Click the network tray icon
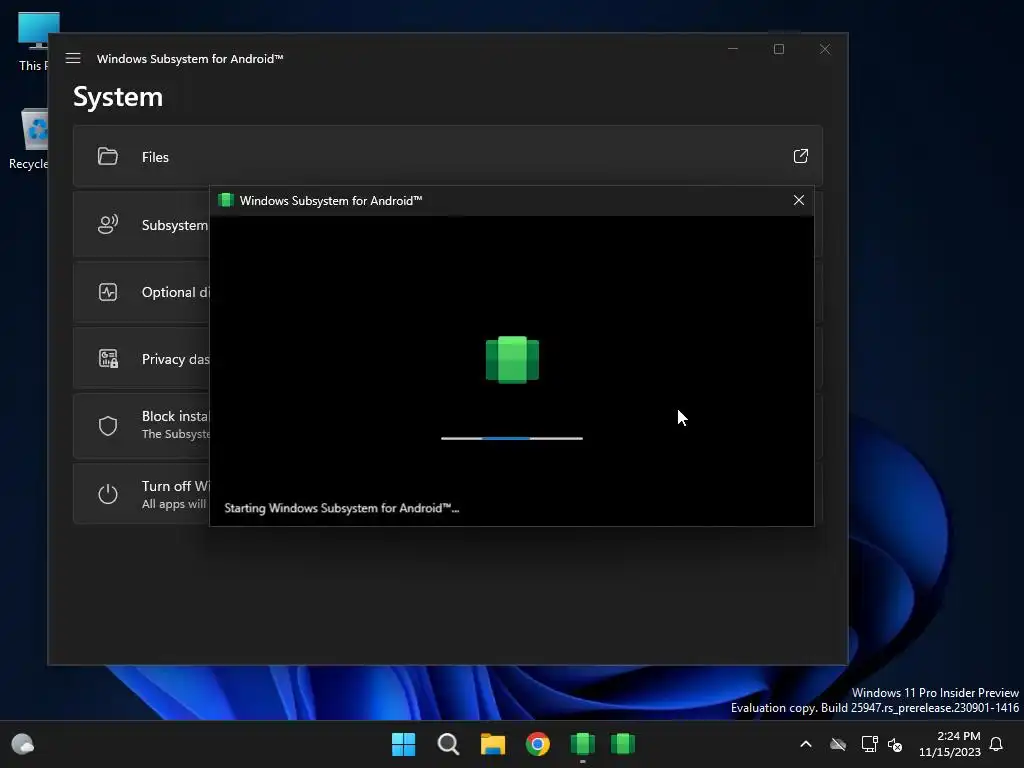 click(x=869, y=744)
